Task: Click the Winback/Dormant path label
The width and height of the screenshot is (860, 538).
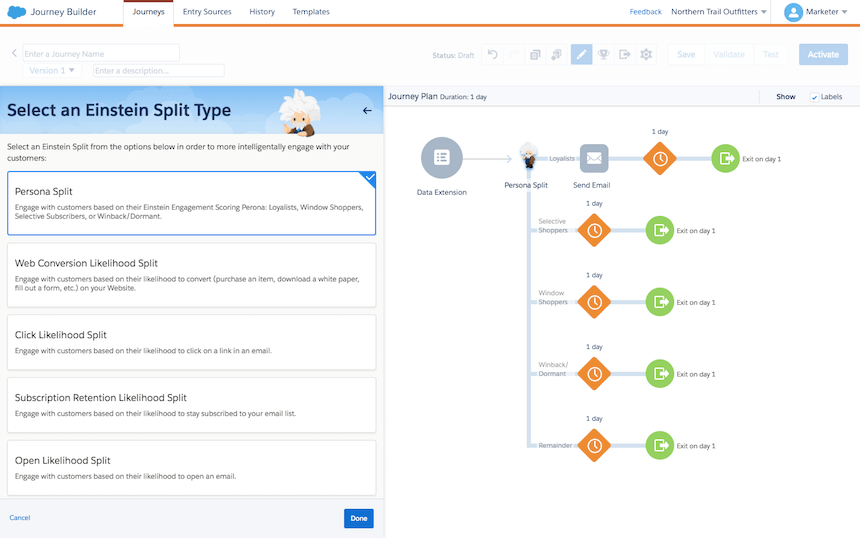Action: tap(553, 369)
